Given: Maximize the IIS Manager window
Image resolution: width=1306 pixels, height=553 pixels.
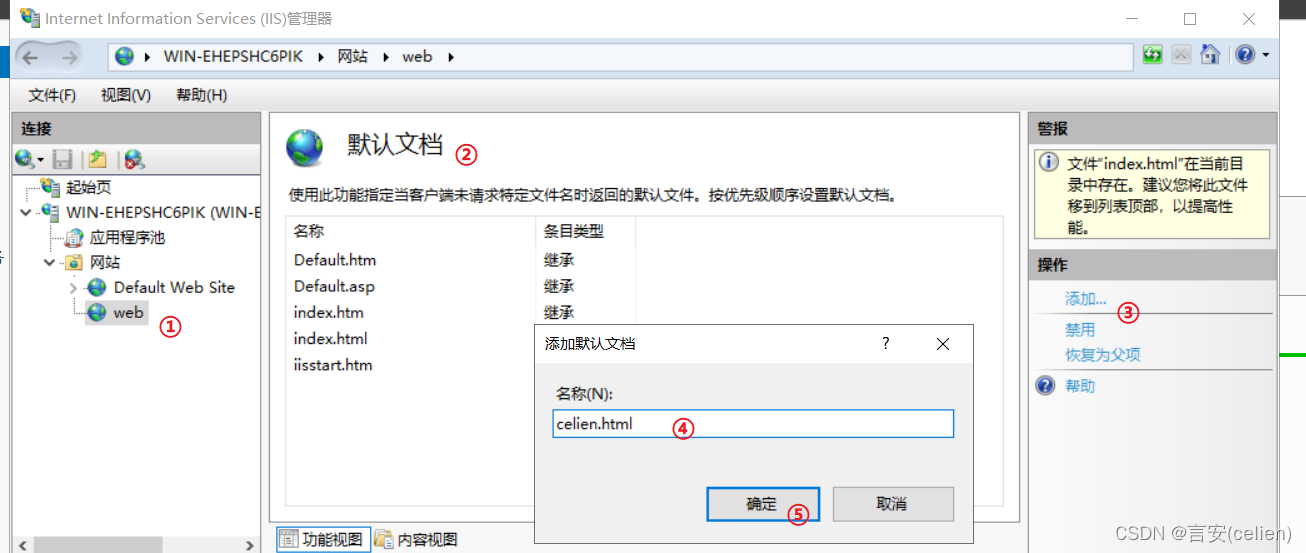Looking at the screenshot, I should (1190, 18).
